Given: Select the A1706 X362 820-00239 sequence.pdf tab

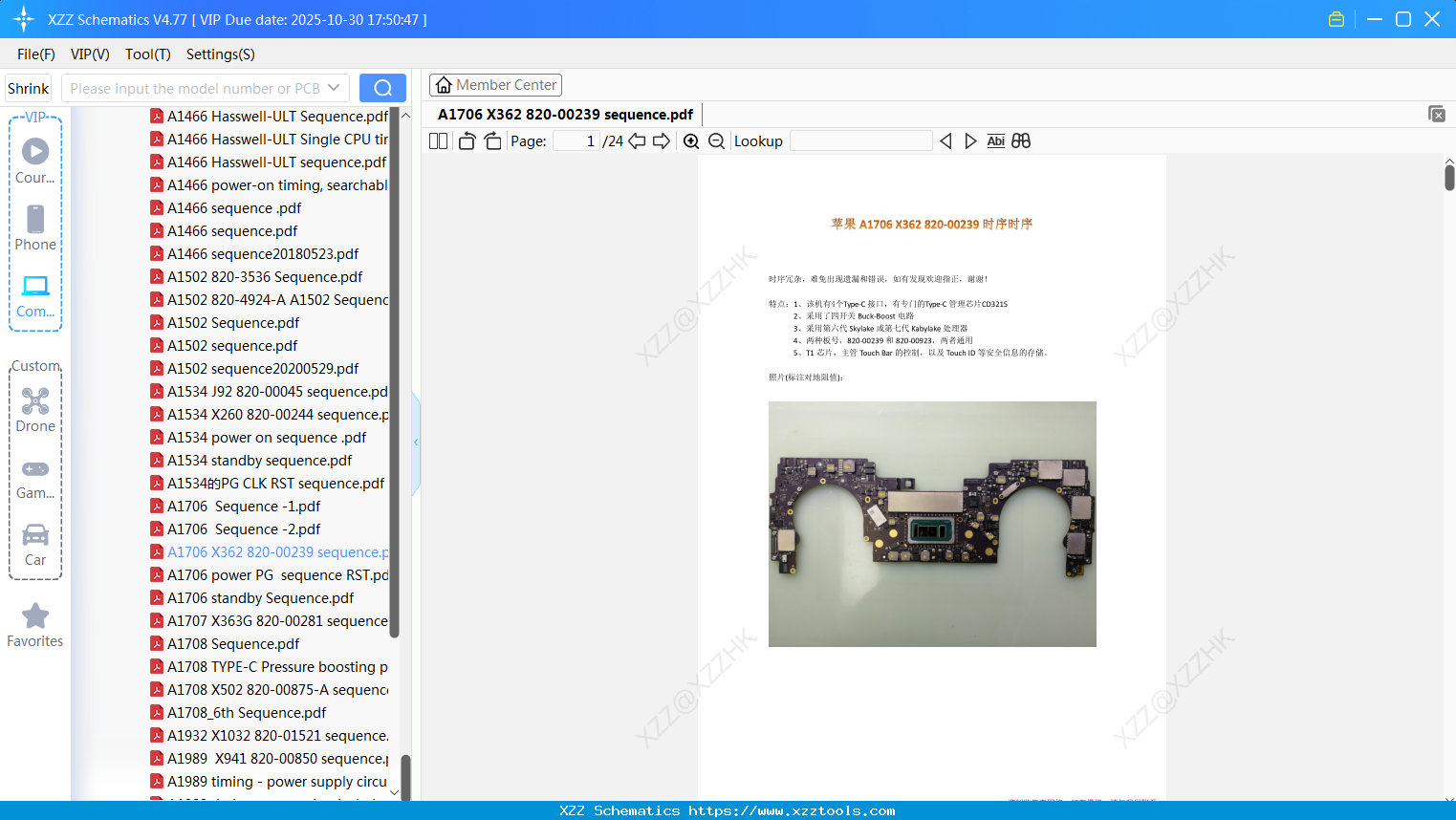Looking at the screenshot, I should click(x=566, y=115).
